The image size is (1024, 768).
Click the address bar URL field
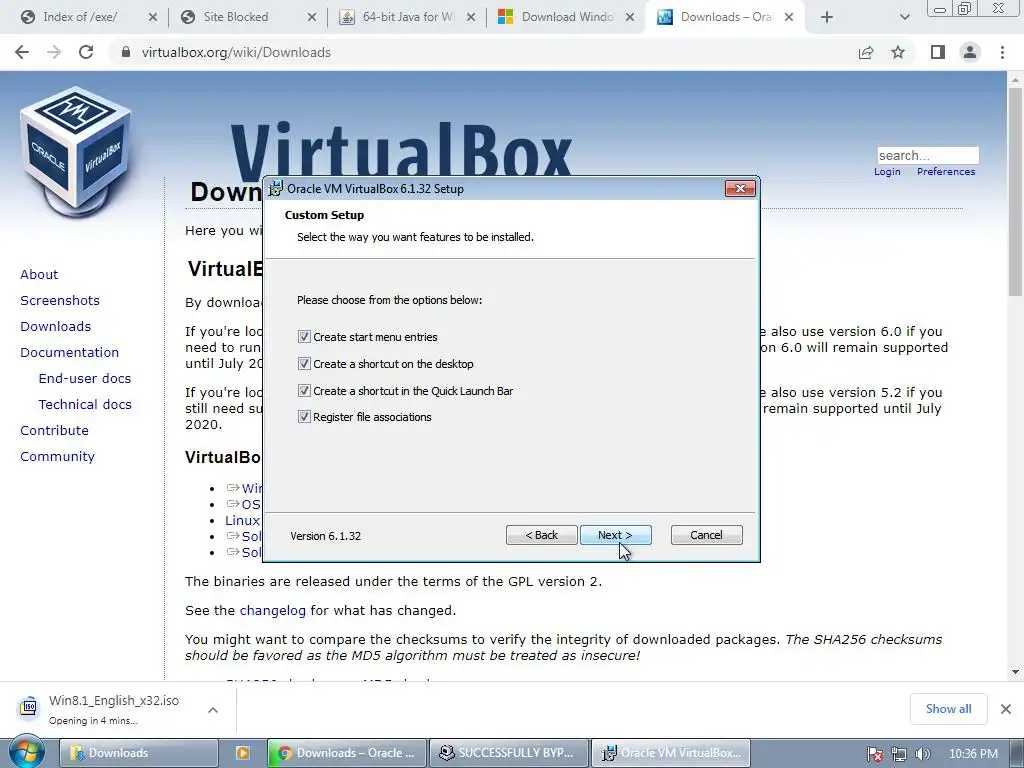483,52
